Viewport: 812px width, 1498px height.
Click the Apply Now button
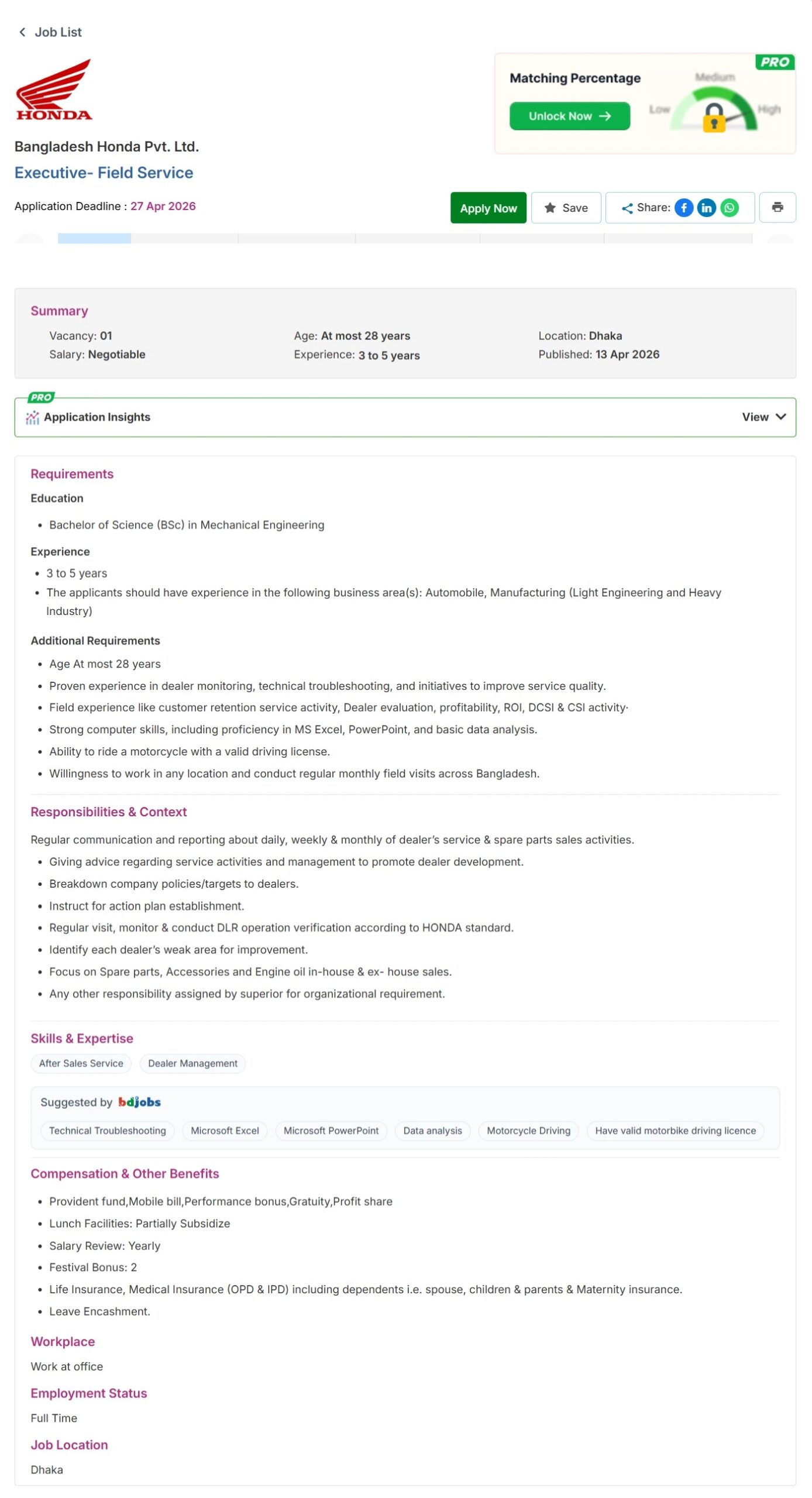487,208
